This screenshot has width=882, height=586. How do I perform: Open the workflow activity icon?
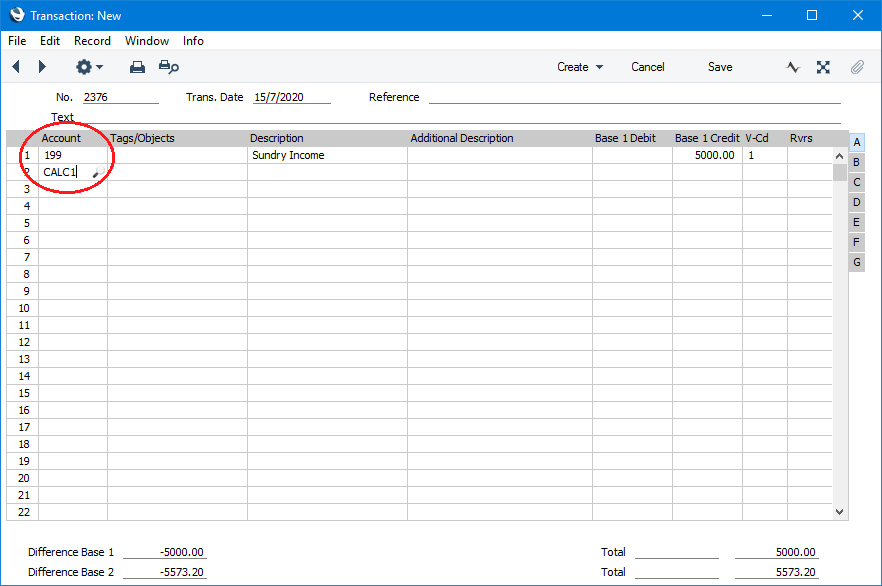coord(793,67)
